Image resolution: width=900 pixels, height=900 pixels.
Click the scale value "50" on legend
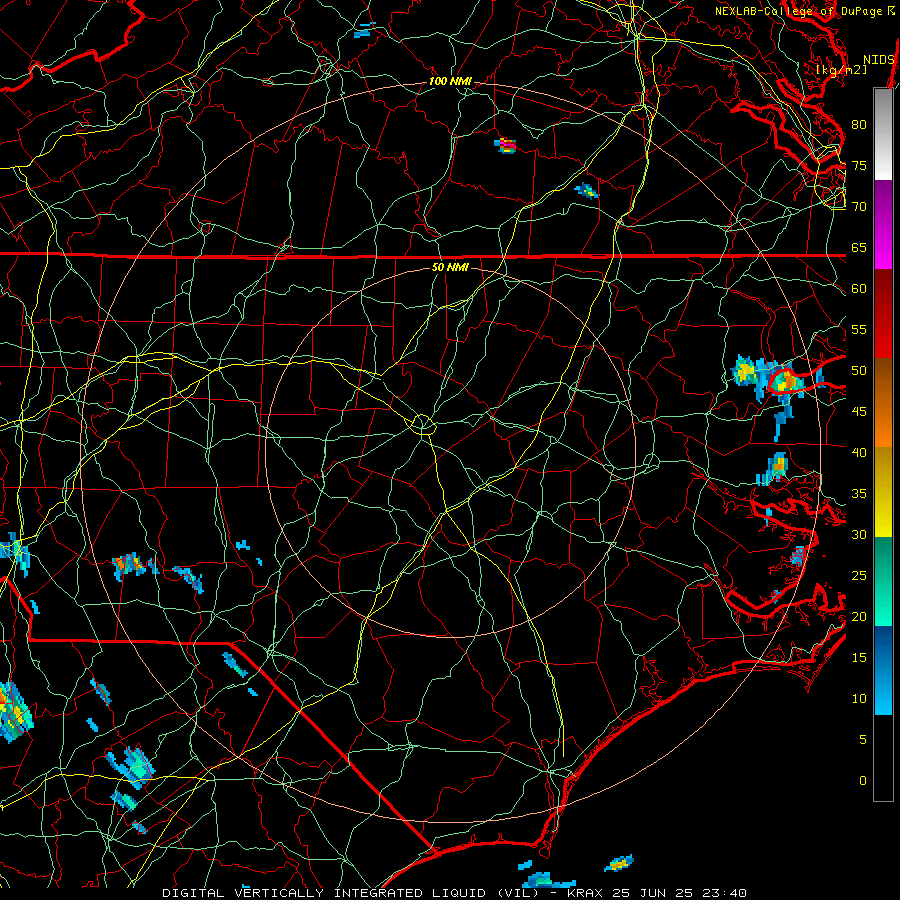[x=859, y=371]
